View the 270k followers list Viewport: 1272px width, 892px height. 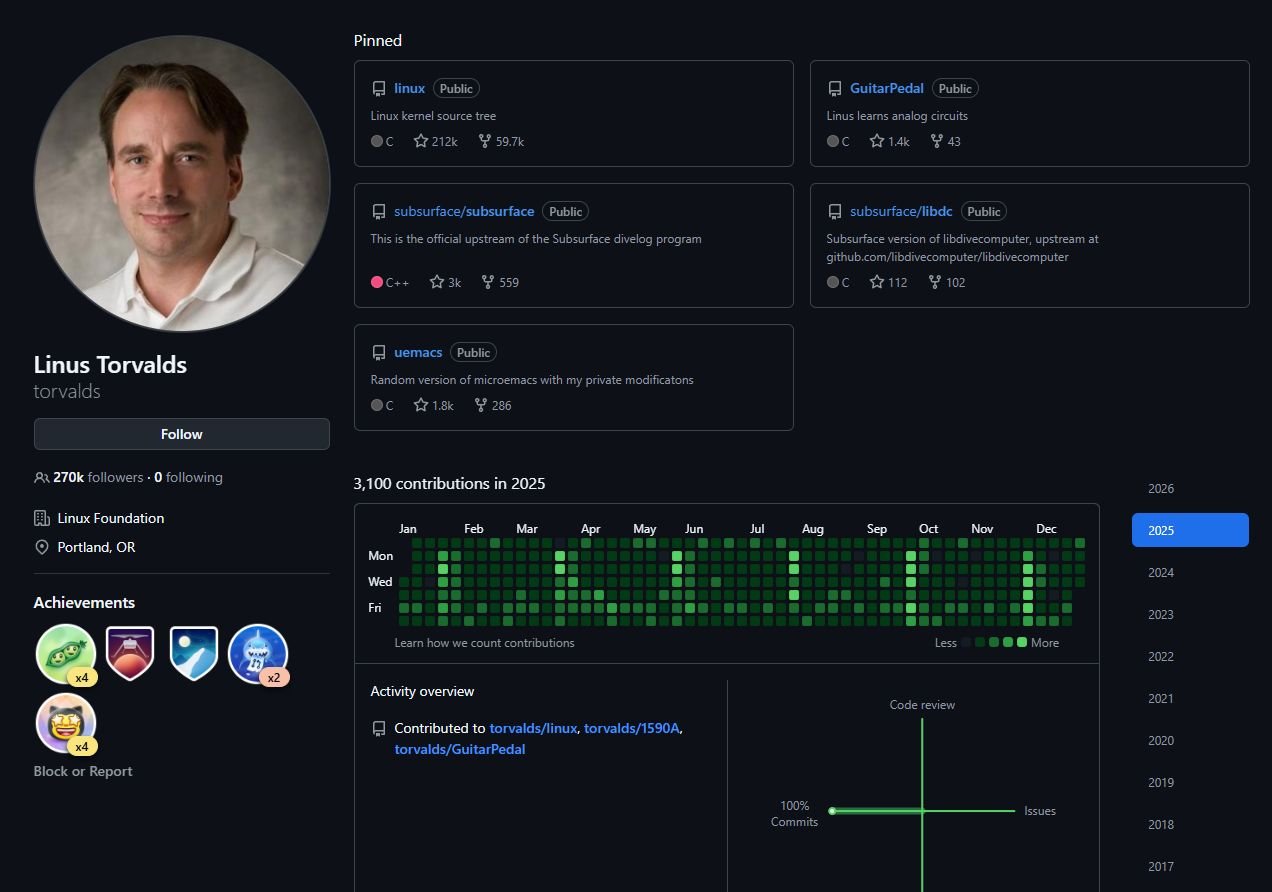click(x=98, y=477)
